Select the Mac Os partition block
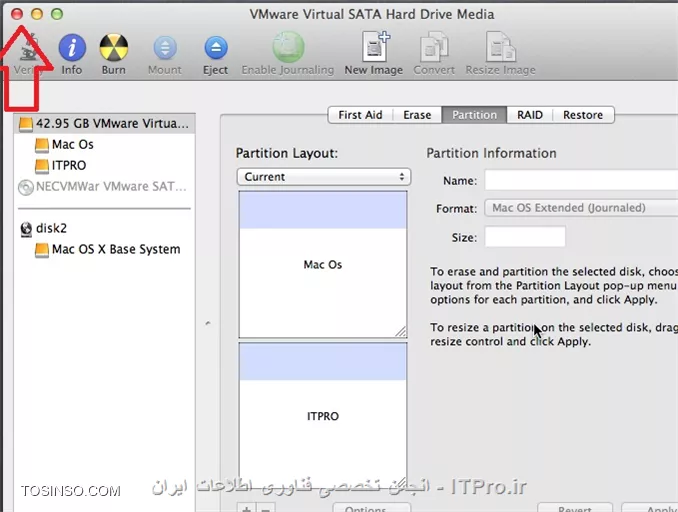 tap(323, 264)
